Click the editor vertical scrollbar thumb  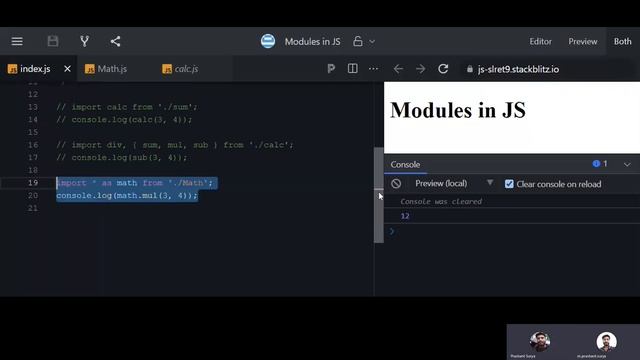pyautogui.click(x=379, y=195)
